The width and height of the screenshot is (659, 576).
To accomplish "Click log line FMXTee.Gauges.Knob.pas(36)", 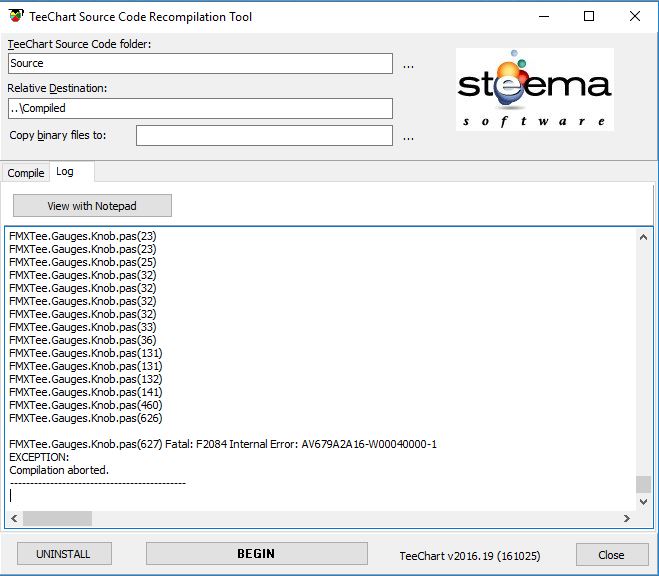I will click(83, 340).
